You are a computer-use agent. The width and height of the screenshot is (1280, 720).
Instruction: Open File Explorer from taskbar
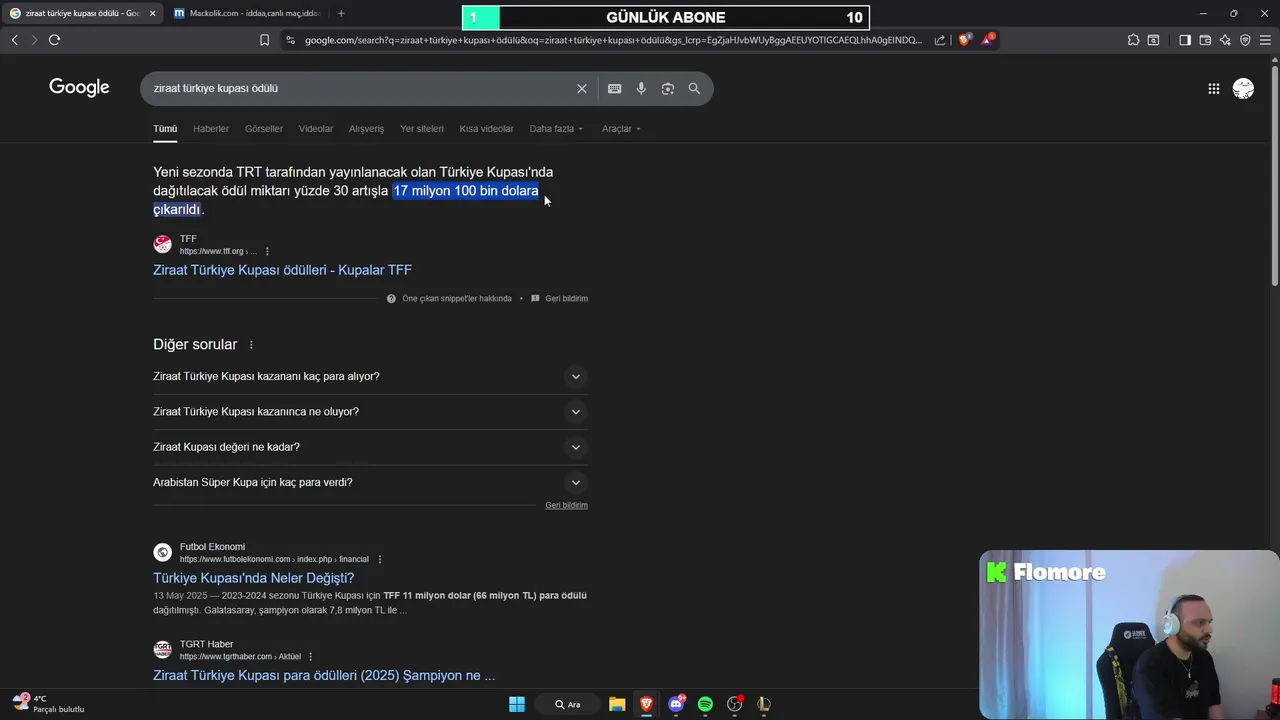(x=617, y=704)
